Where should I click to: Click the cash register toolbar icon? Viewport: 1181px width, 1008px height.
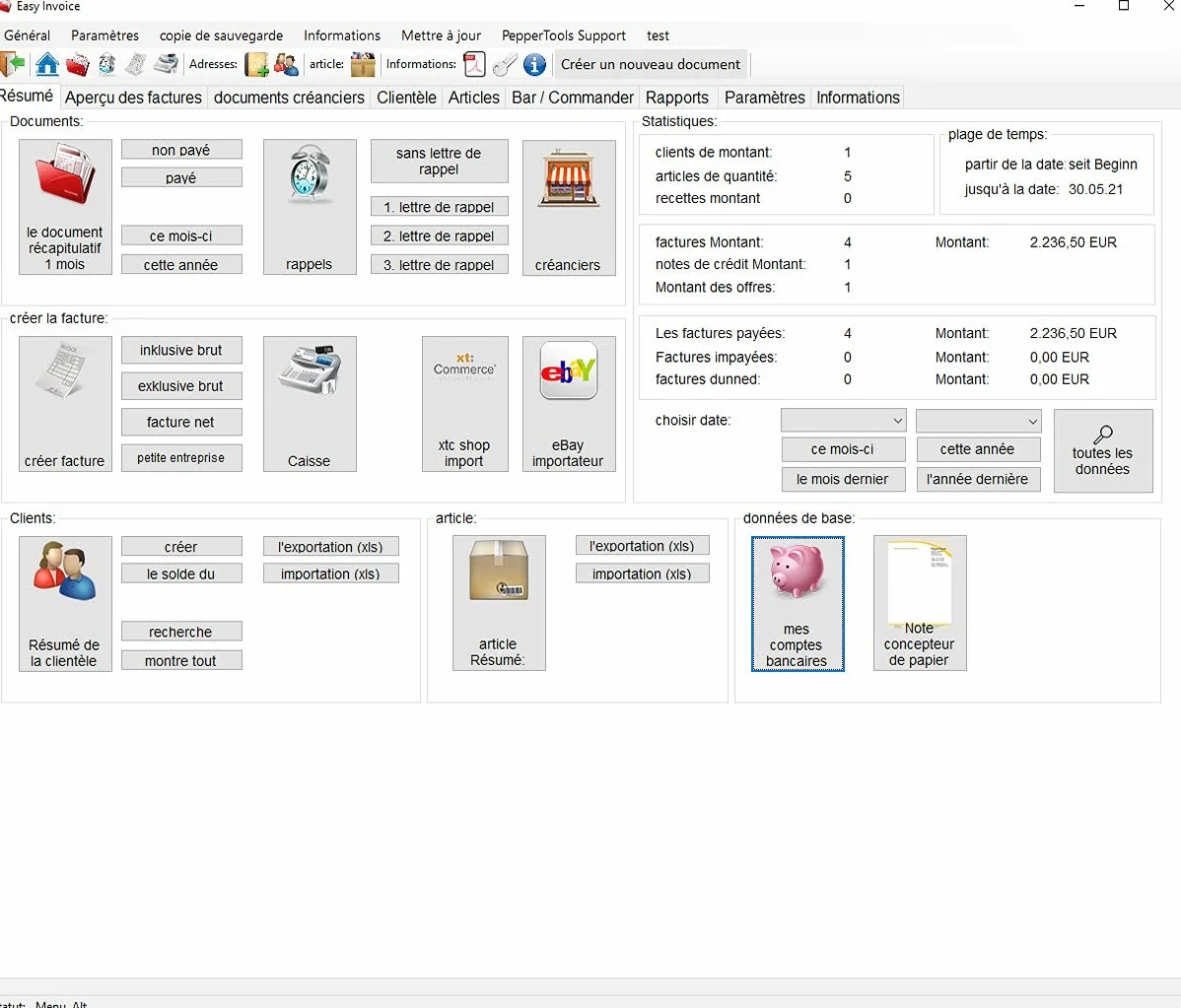pos(166,65)
